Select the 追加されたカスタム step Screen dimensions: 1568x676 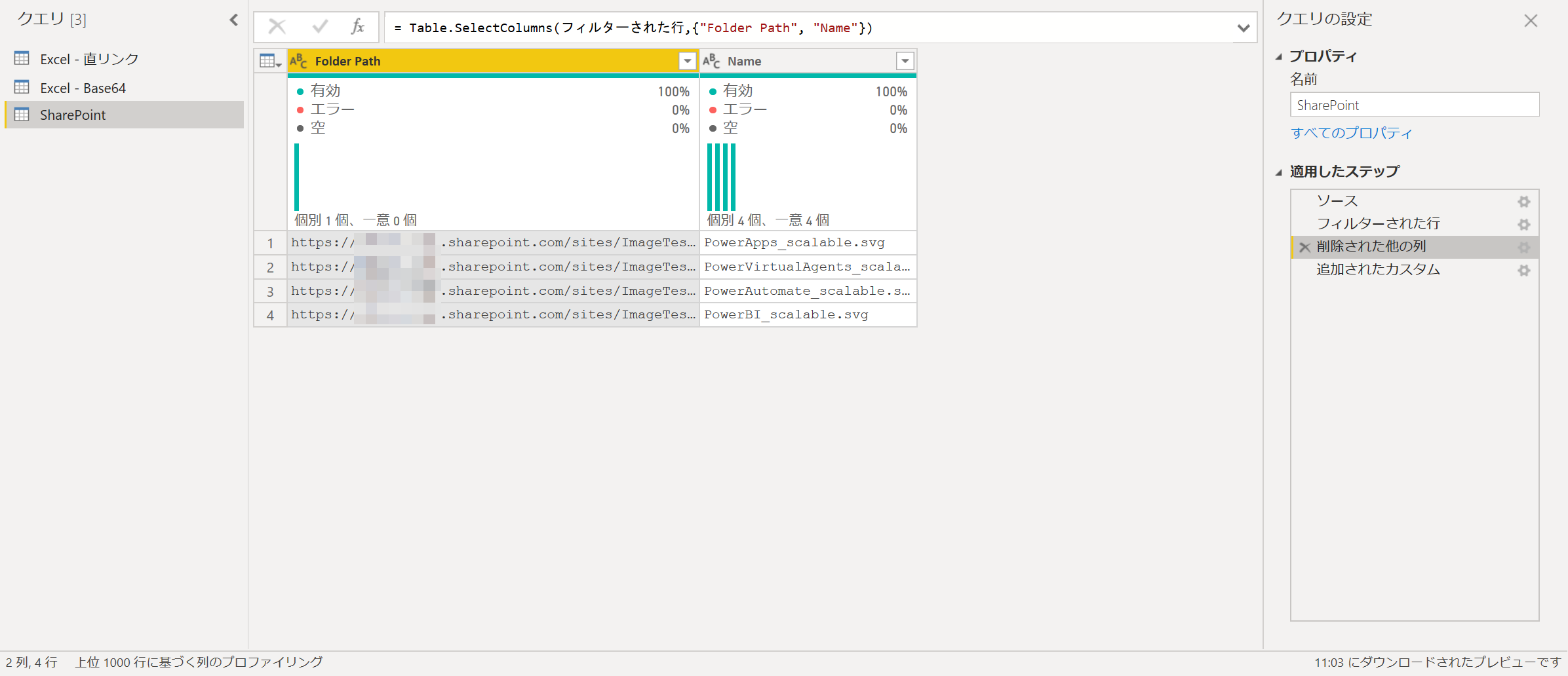(1415, 270)
